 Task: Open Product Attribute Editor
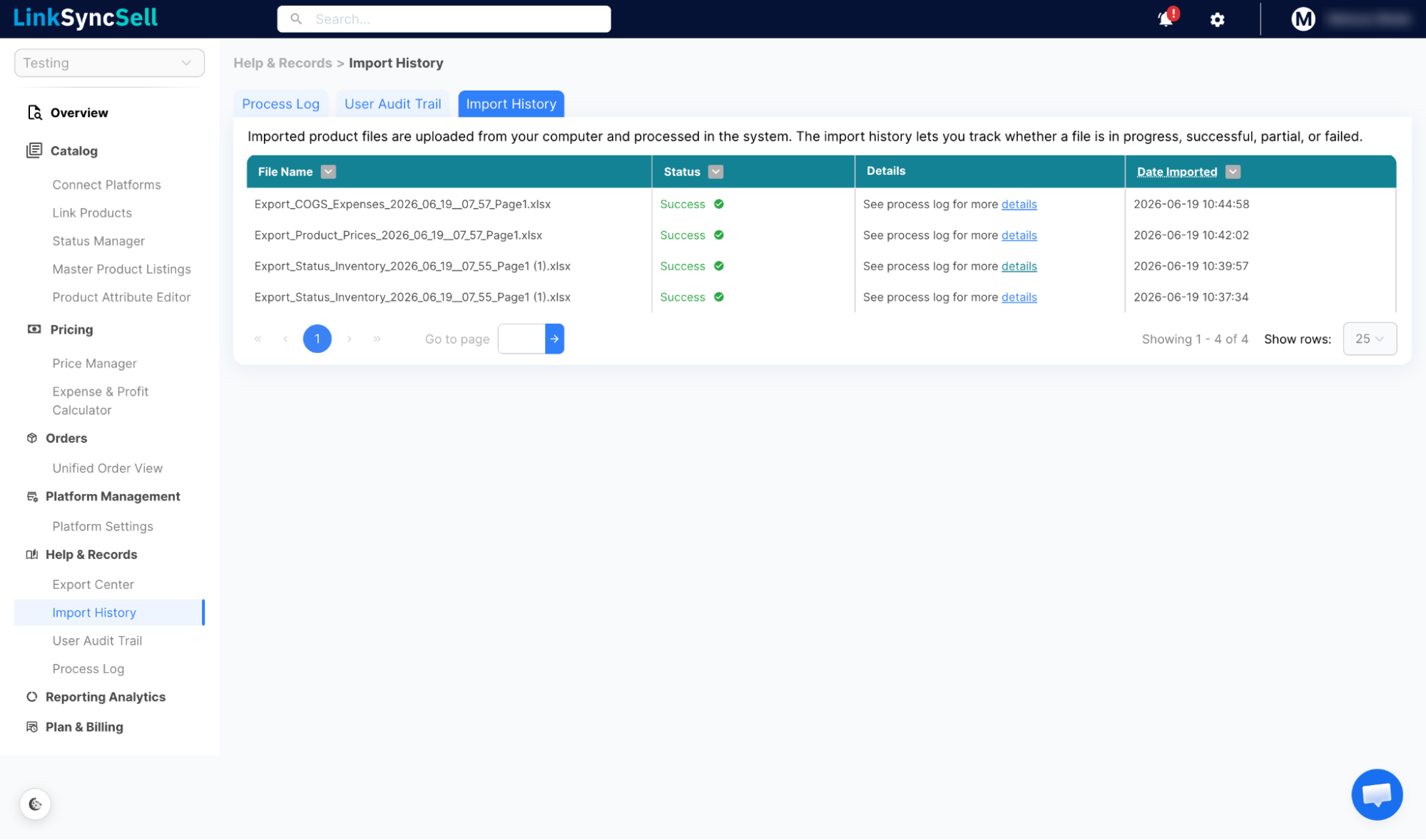click(121, 297)
